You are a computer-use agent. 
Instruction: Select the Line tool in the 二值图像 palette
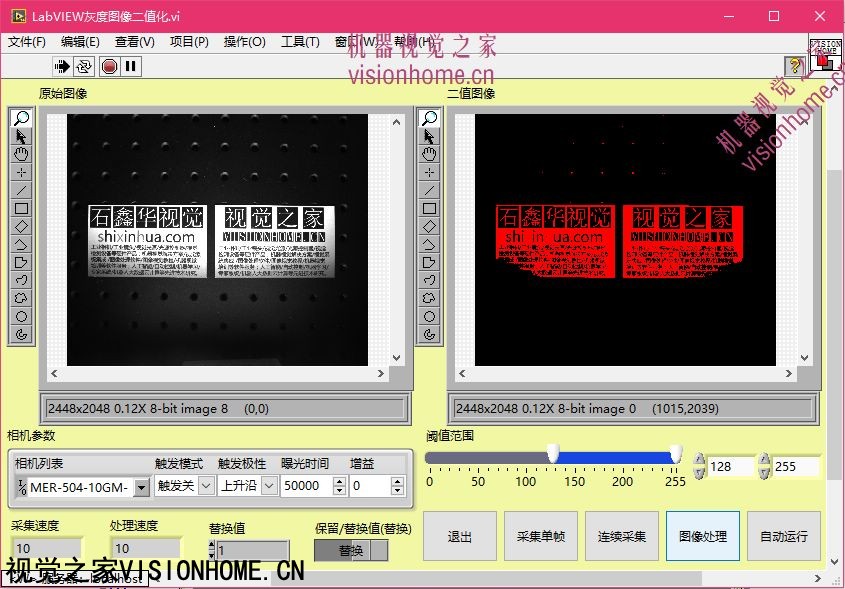pyautogui.click(x=429, y=190)
